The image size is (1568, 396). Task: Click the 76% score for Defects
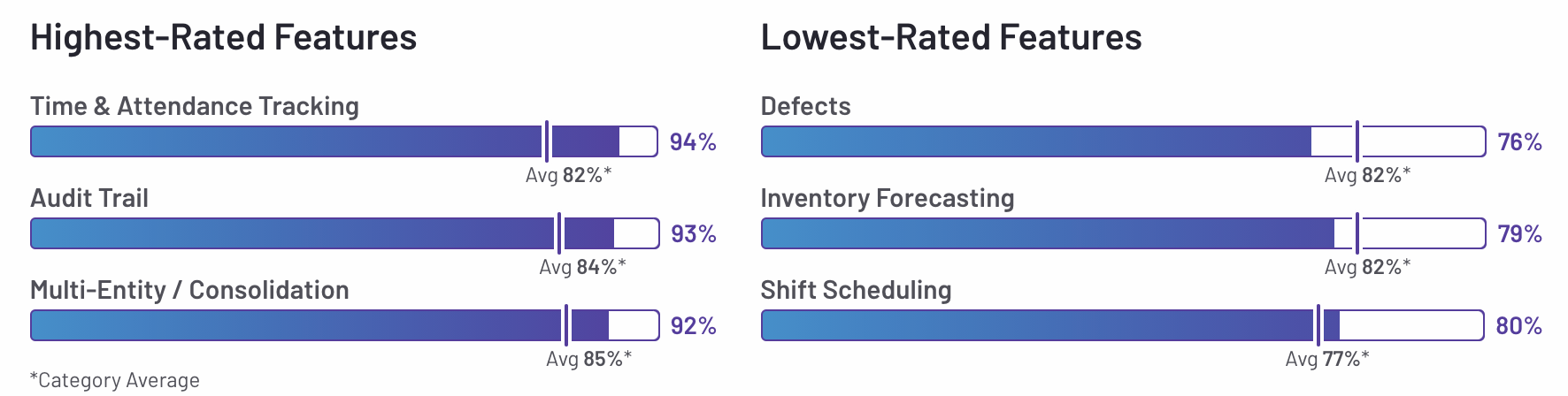coord(1520,141)
